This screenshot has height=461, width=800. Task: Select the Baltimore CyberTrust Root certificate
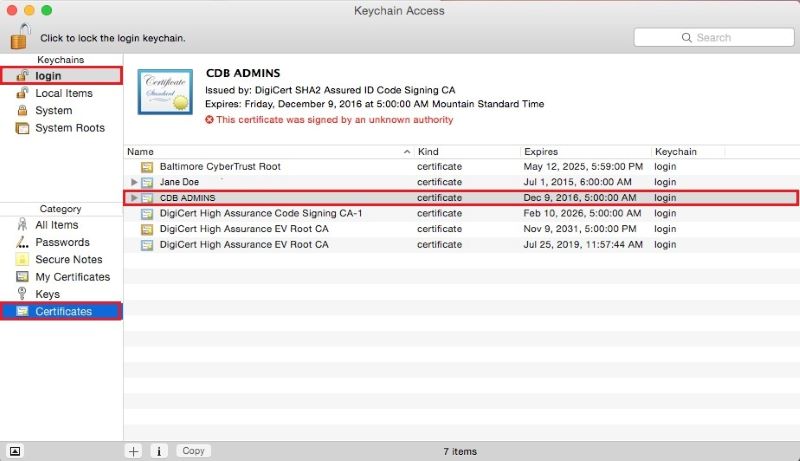click(222, 166)
